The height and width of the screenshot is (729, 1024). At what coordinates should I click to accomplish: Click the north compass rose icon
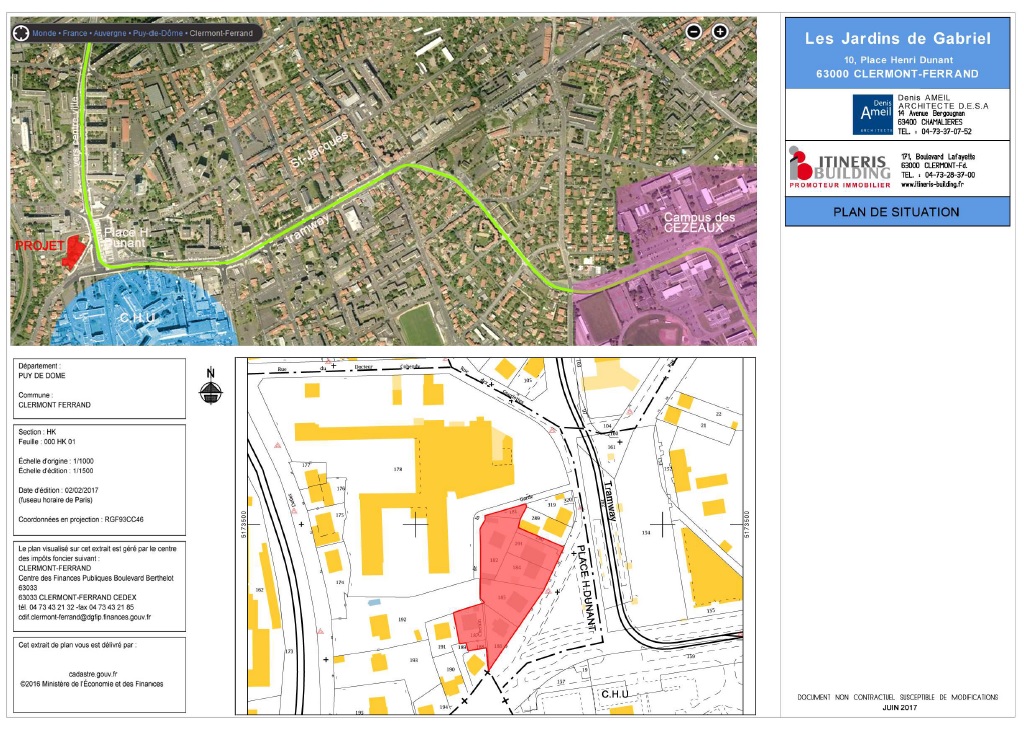(210, 390)
